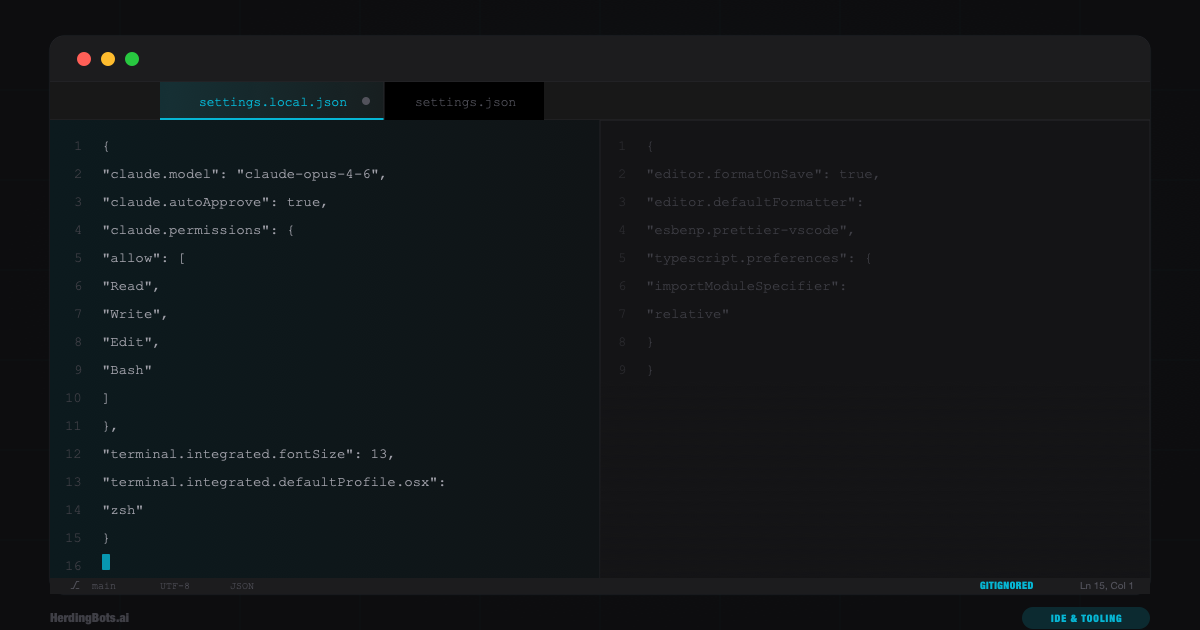Click the terminal.integrated.defaultProfile.osx line
The height and width of the screenshot is (630, 1200).
tap(274, 482)
